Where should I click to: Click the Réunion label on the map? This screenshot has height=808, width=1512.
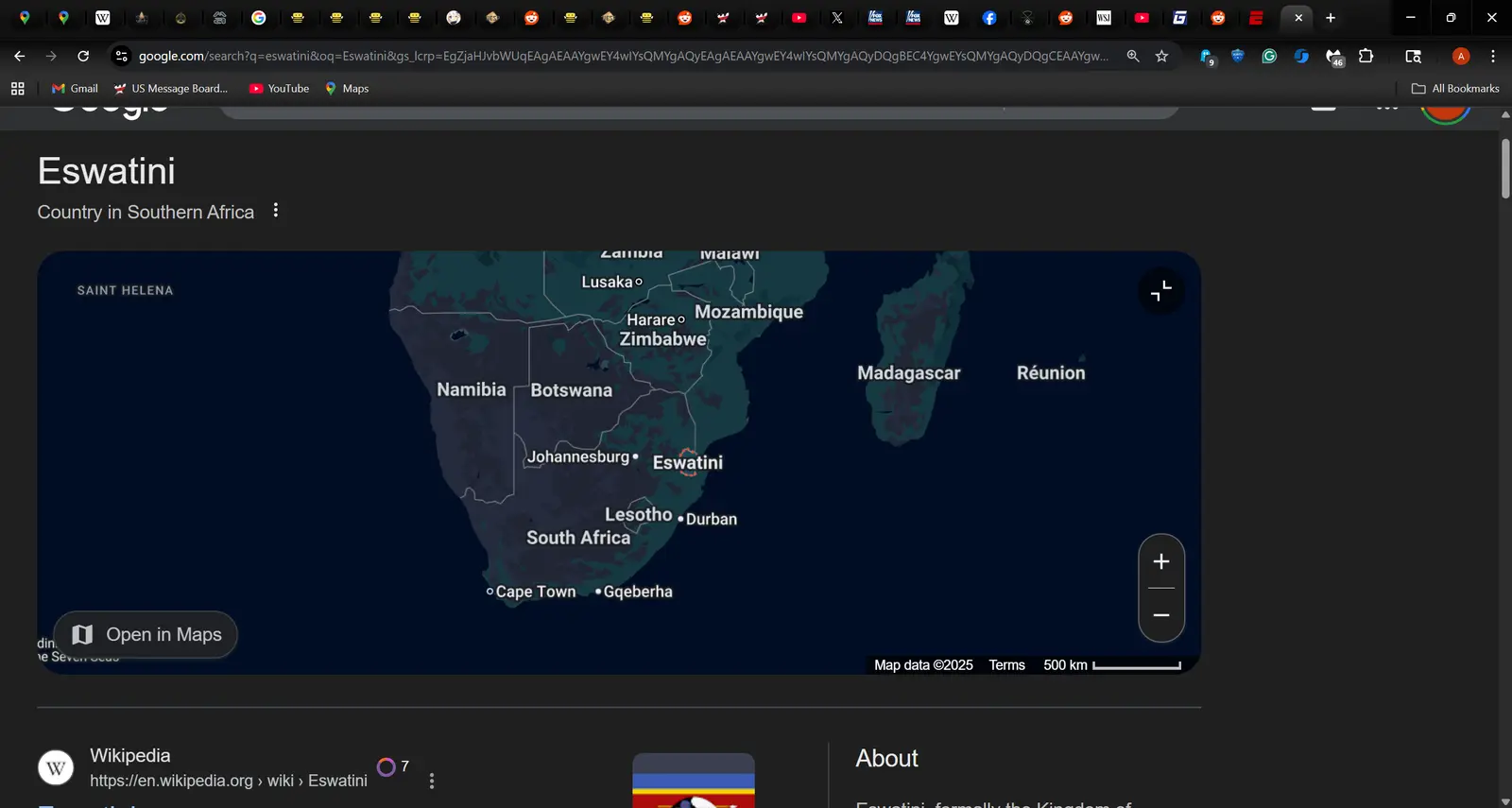1051,373
